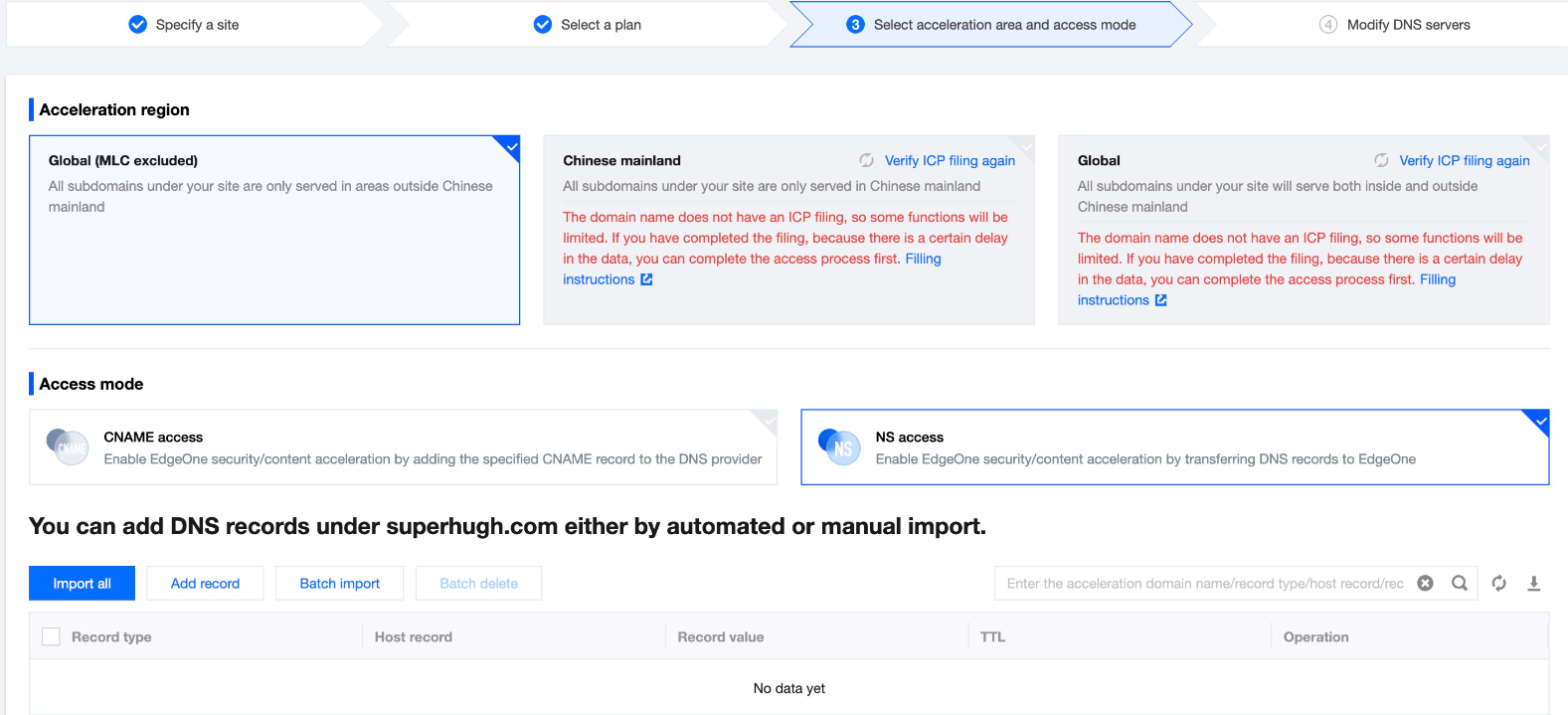Click the Add record button
This screenshot has height=715, width=1568.
pos(205,584)
